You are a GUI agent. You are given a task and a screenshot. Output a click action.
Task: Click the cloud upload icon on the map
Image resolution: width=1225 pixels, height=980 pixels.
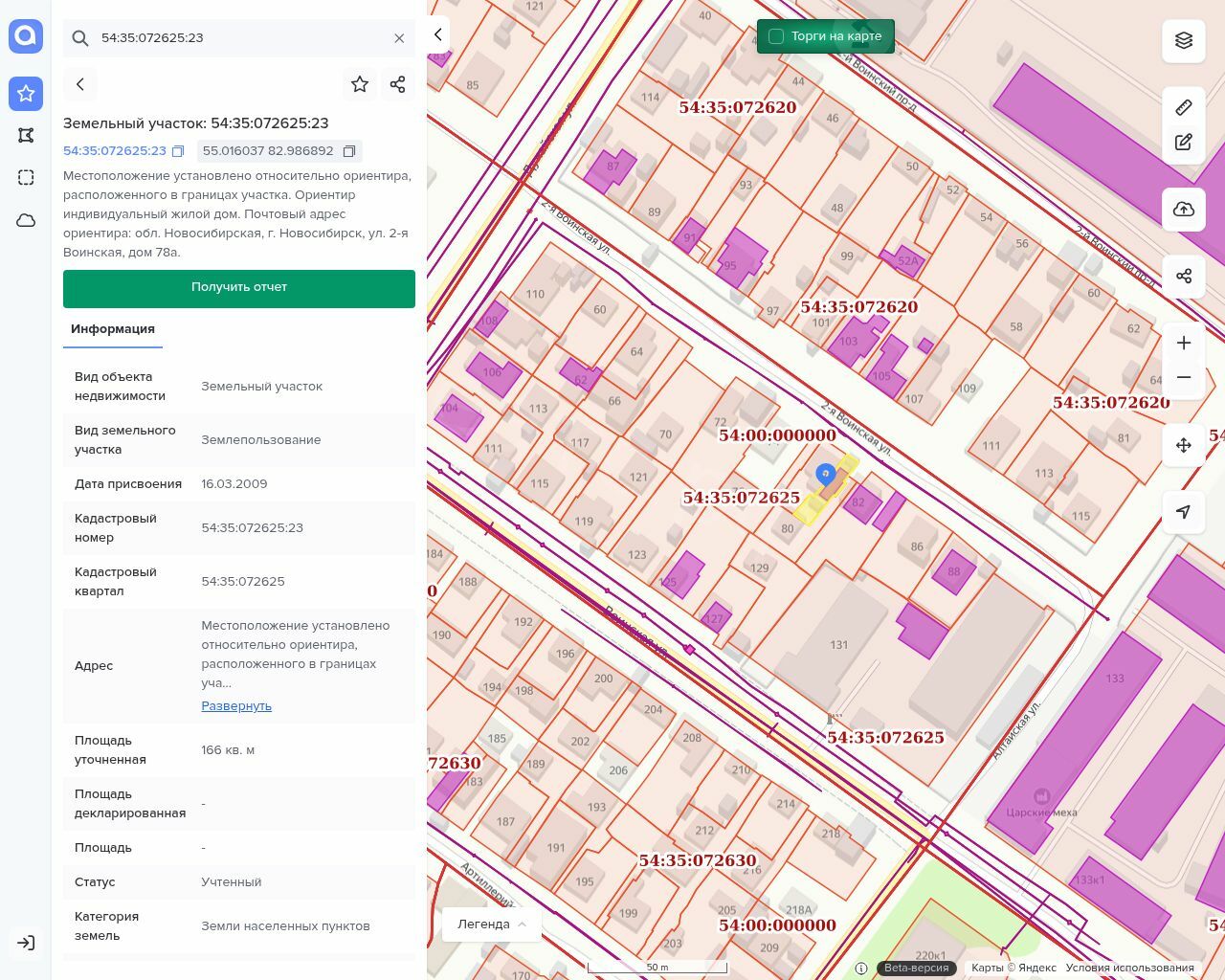[x=1183, y=210]
